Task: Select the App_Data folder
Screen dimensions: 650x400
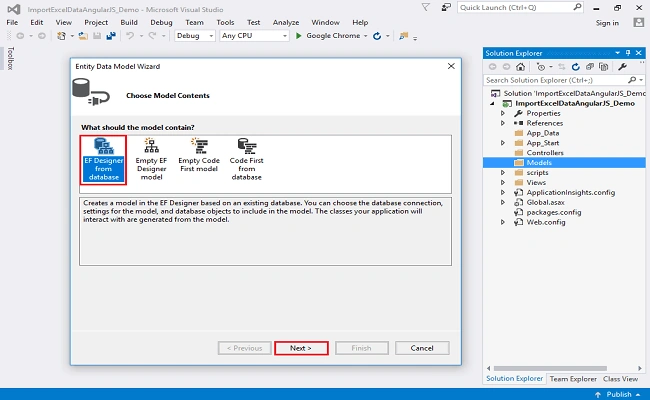Action: (x=542, y=133)
